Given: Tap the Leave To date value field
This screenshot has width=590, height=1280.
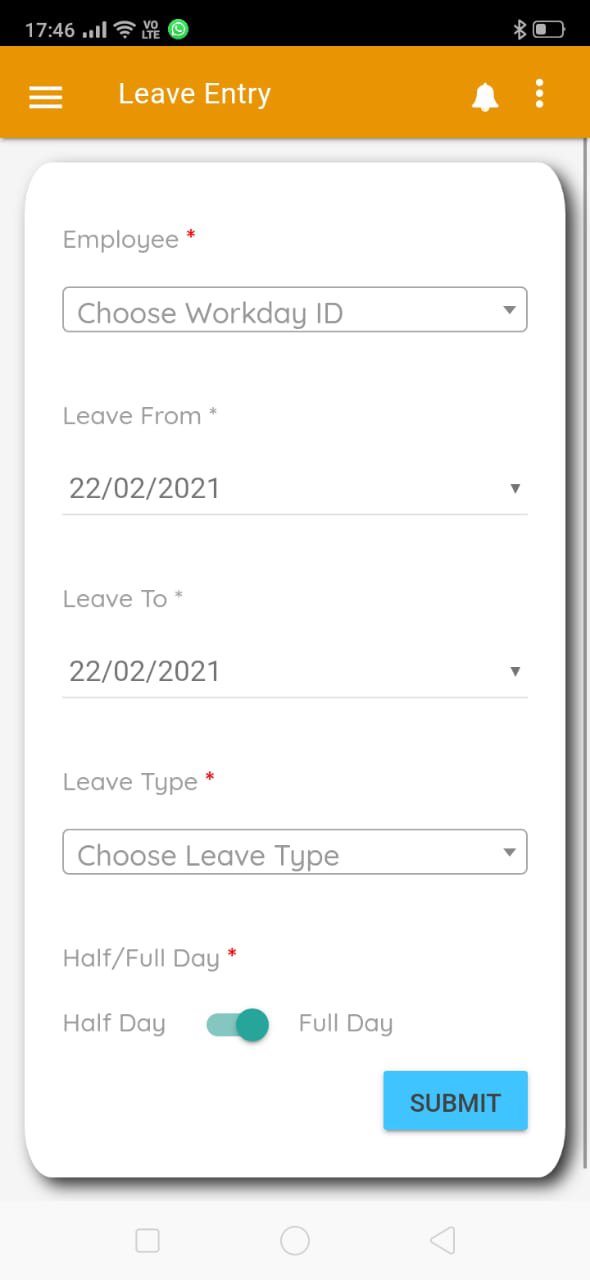Looking at the screenshot, I should point(295,671).
